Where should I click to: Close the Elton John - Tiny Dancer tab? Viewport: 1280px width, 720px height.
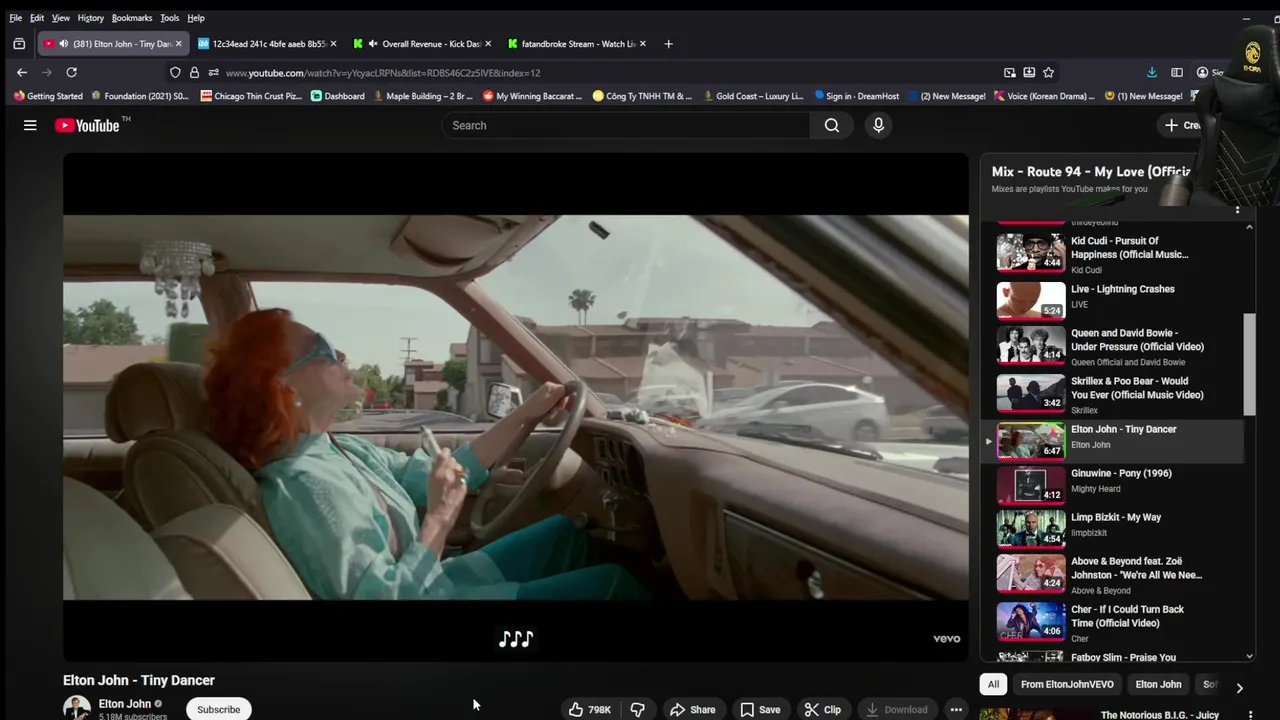178,44
